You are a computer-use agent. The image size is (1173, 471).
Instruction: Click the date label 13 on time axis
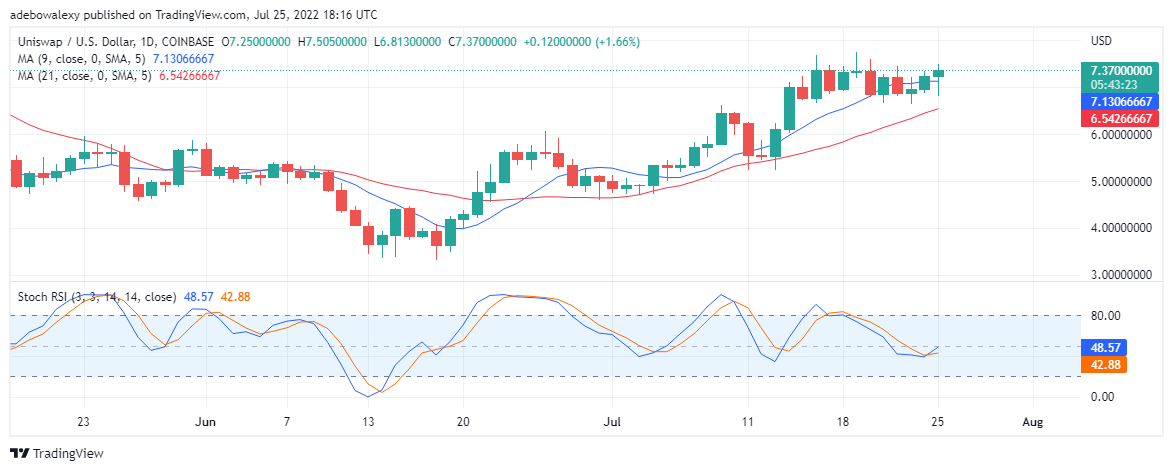pyautogui.click(x=368, y=422)
